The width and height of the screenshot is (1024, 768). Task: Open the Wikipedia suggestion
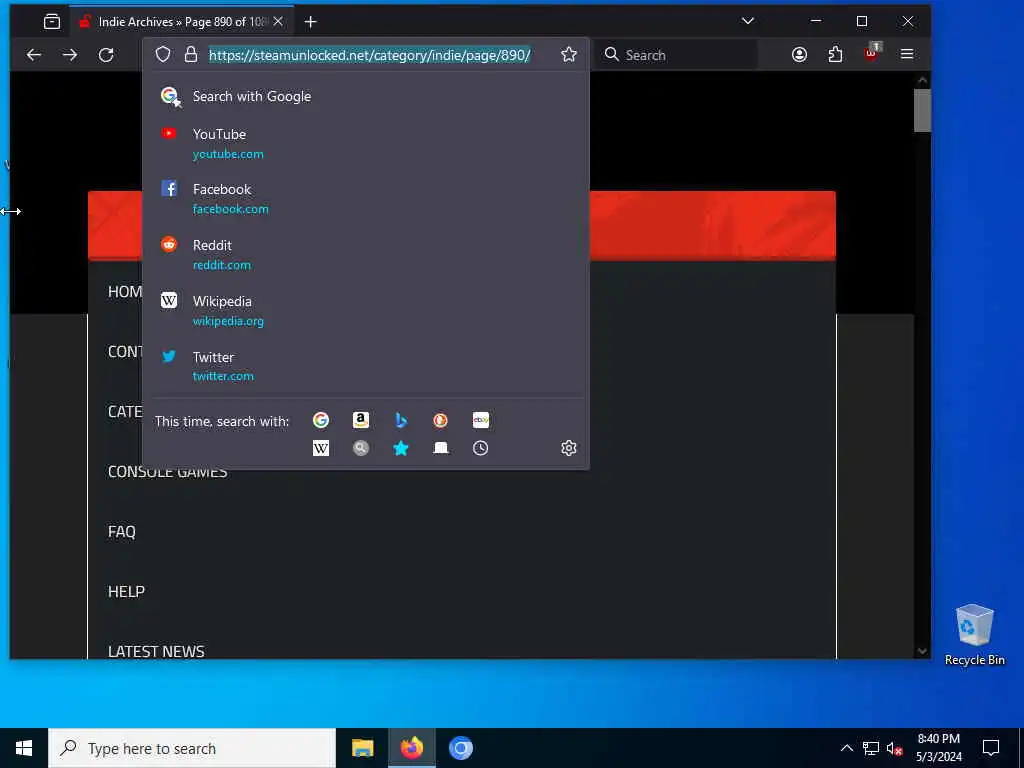tap(366, 310)
